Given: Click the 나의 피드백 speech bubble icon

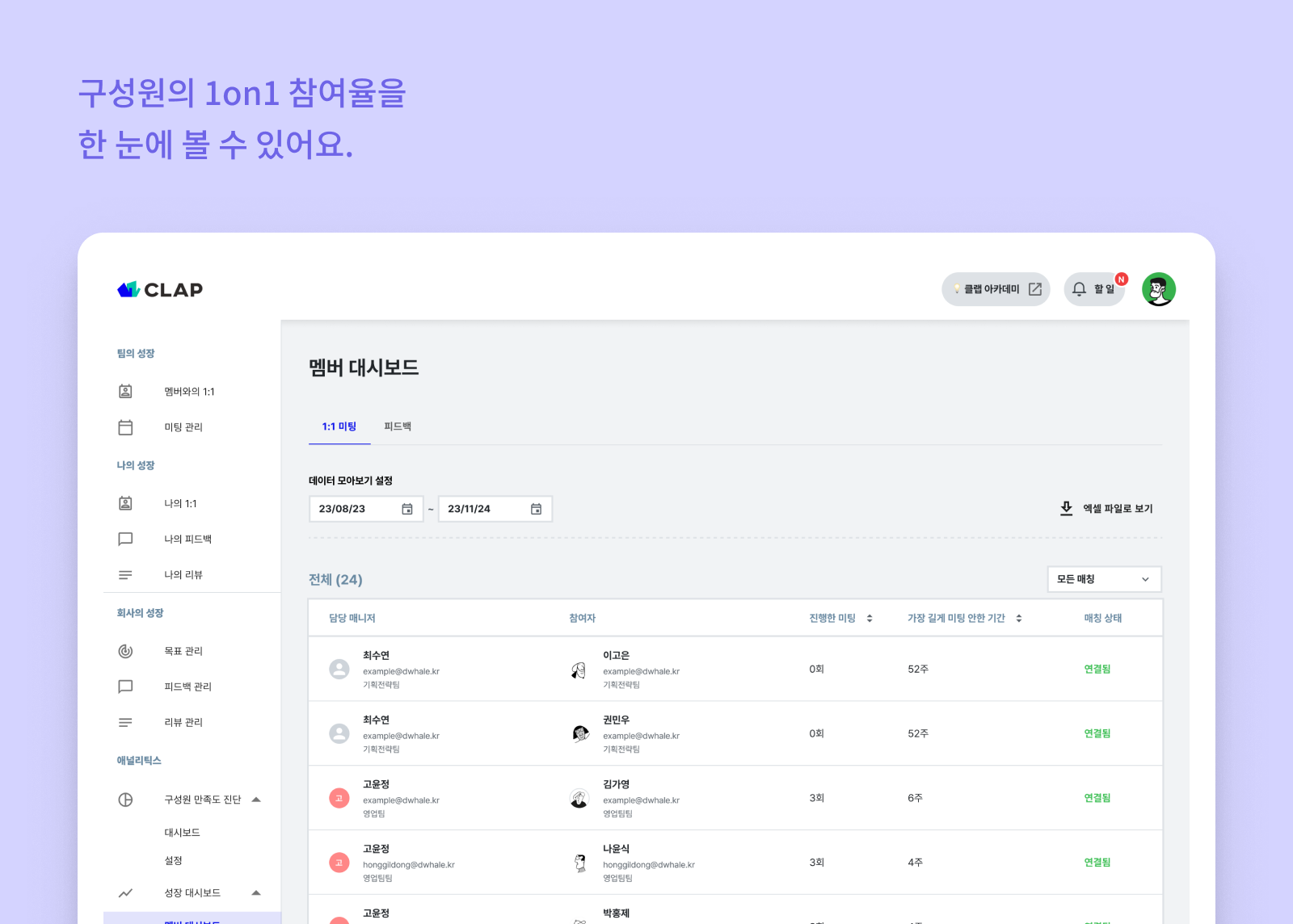Looking at the screenshot, I should pyautogui.click(x=126, y=539).
